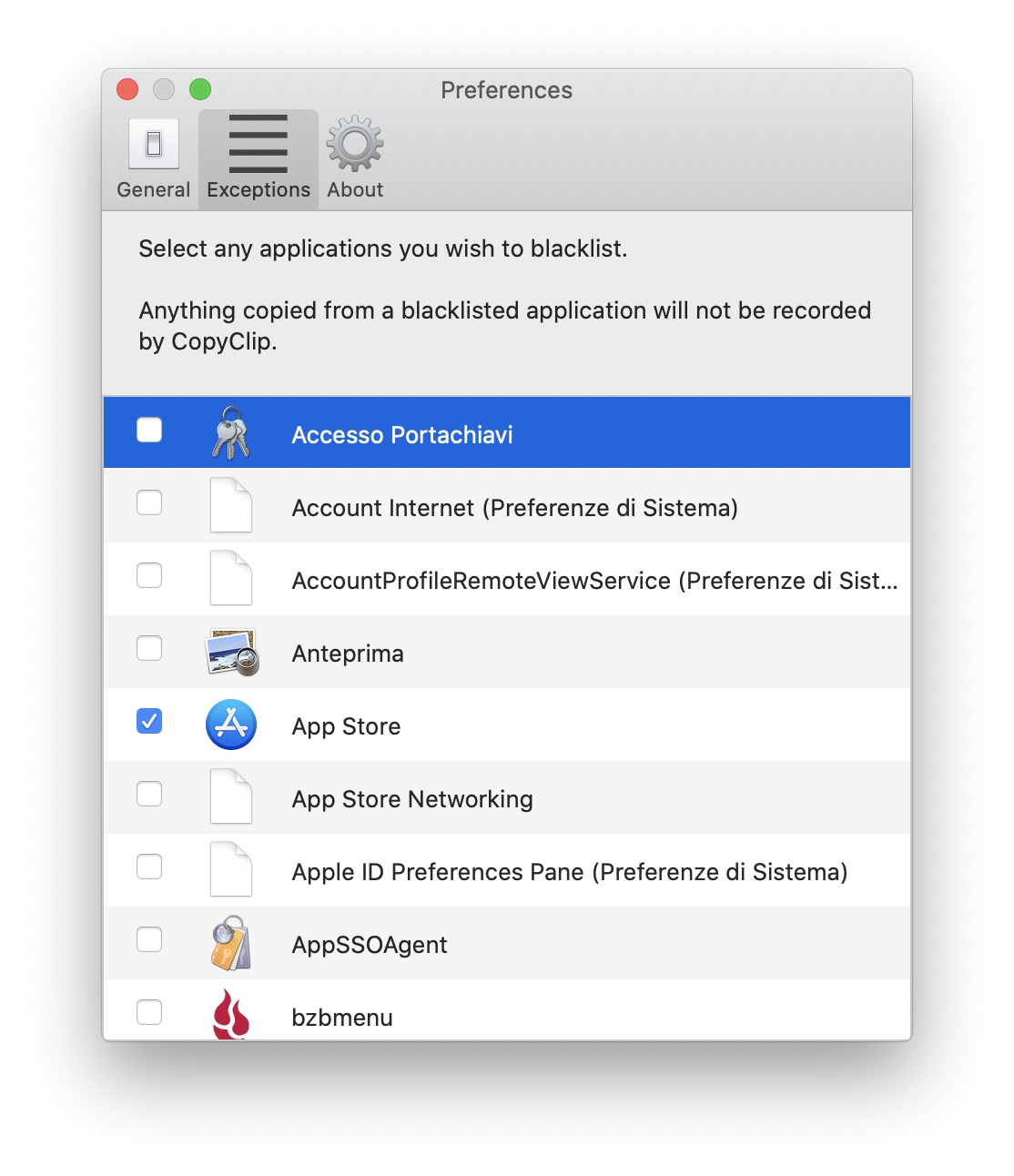Click the red bzbmenu flame icon
The image size is (1014, 1176).
pyautogui.click(x=231, y=1014)
